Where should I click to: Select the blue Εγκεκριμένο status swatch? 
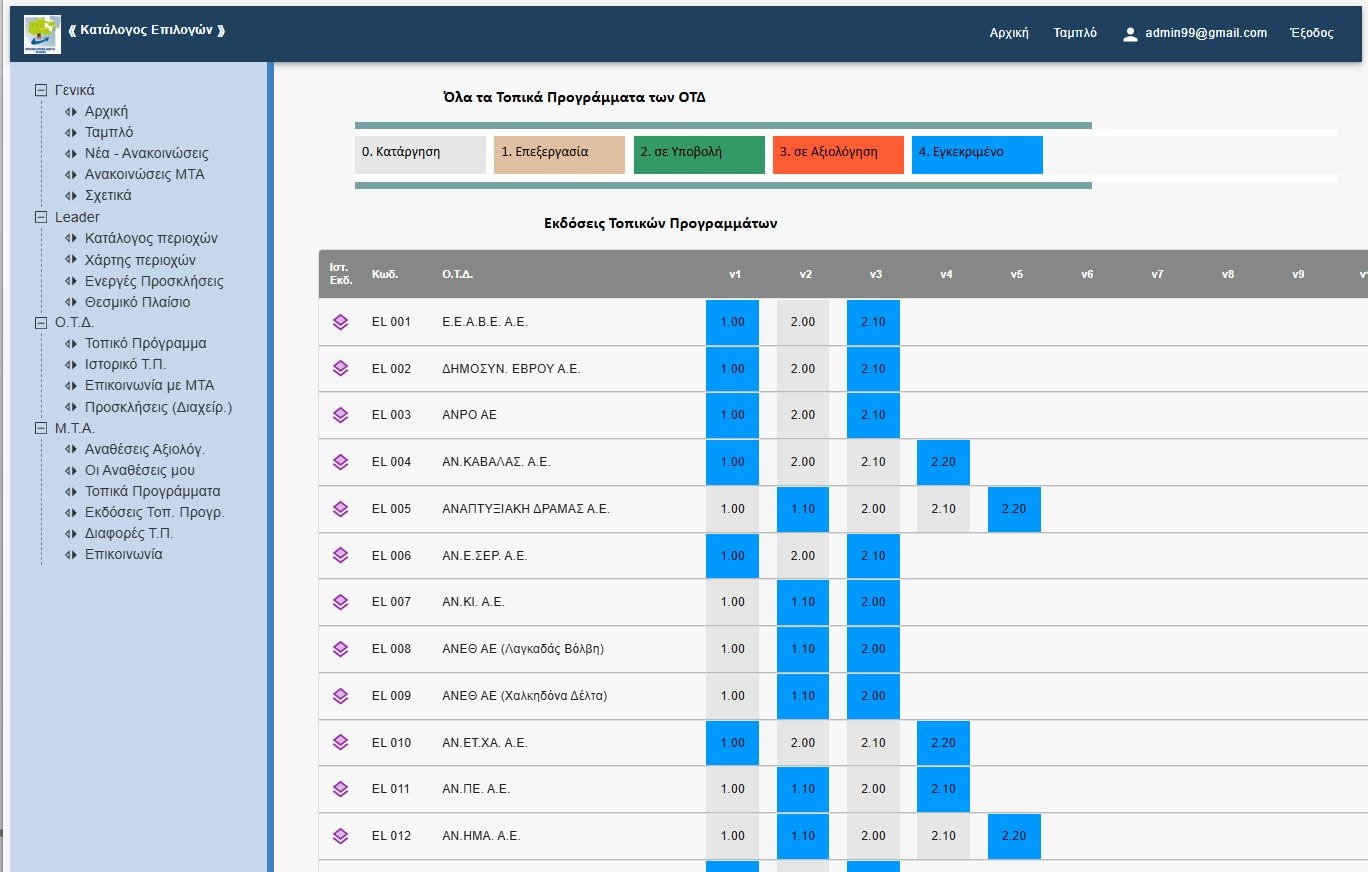pos(976,155)
